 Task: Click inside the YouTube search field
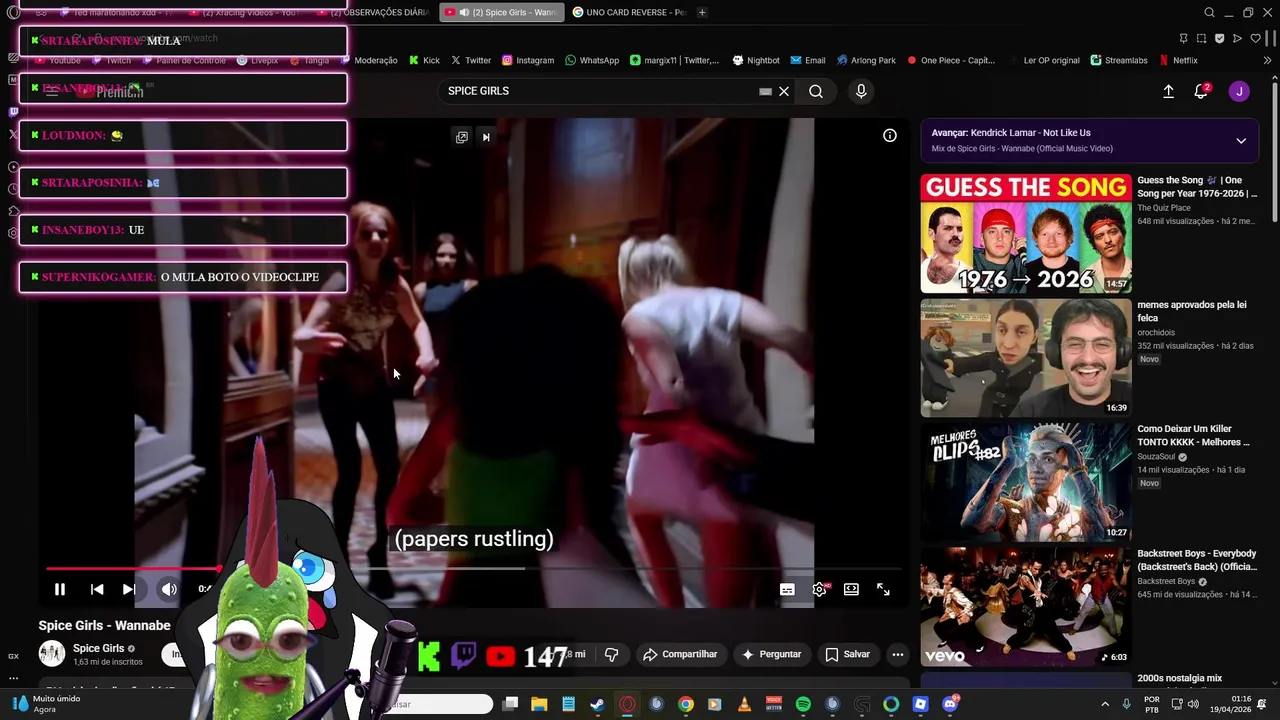(x=600, y=91)
